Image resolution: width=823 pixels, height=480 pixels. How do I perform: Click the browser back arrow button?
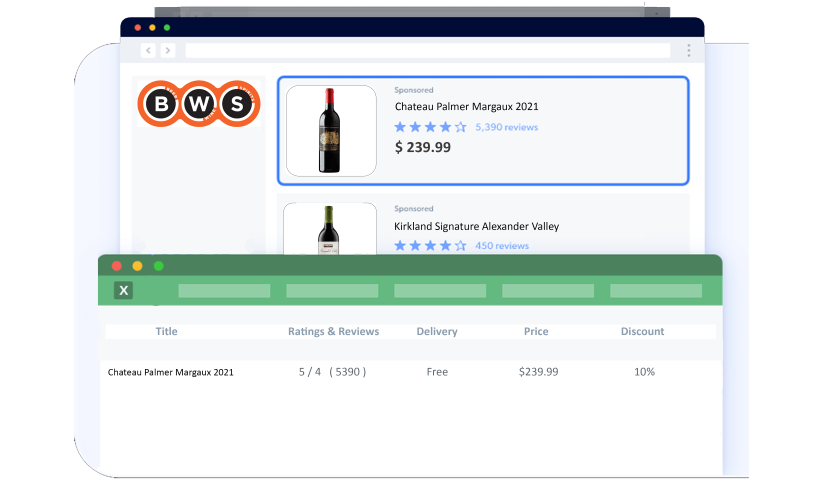tap(149, 50)
